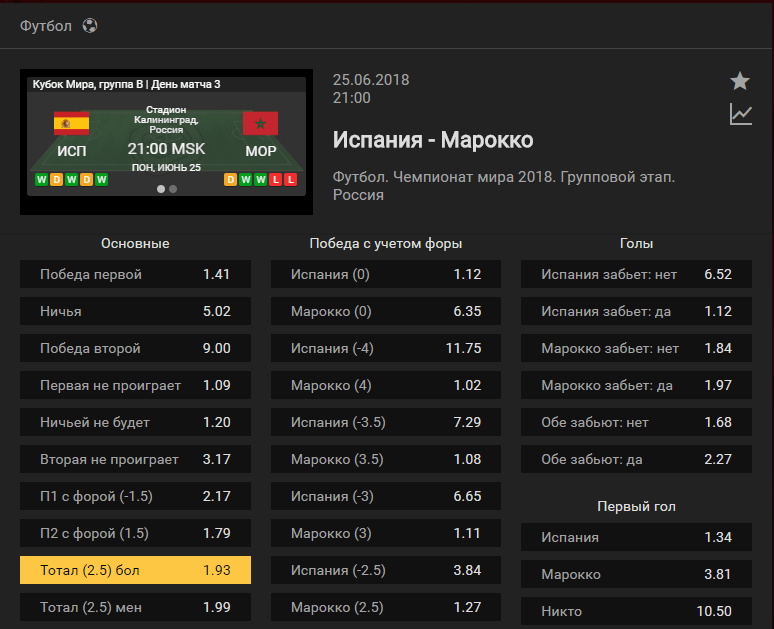Pick П1 с форой (-1.5) 2.17

[x=135, y=496]
